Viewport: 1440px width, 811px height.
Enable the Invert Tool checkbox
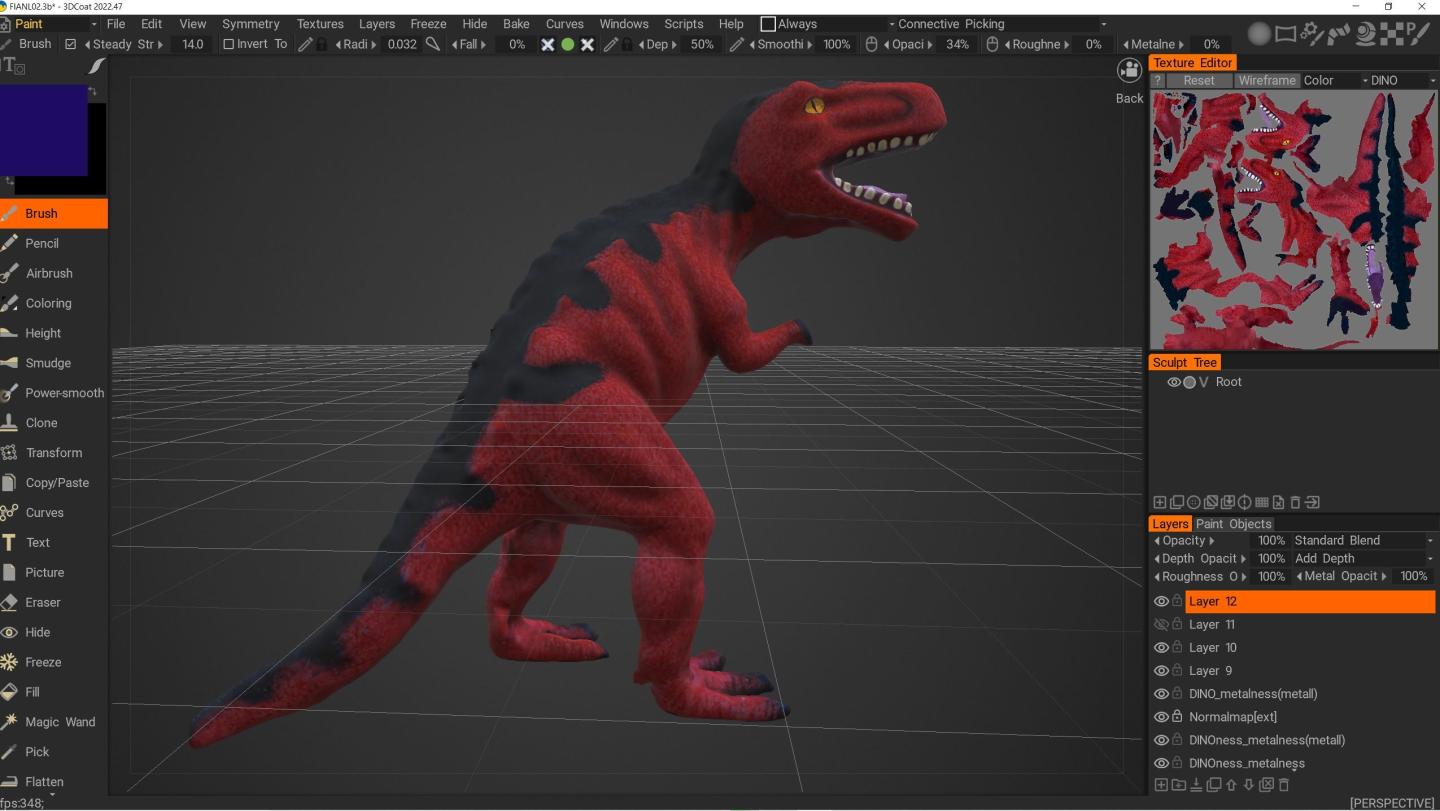click(228, 44)
